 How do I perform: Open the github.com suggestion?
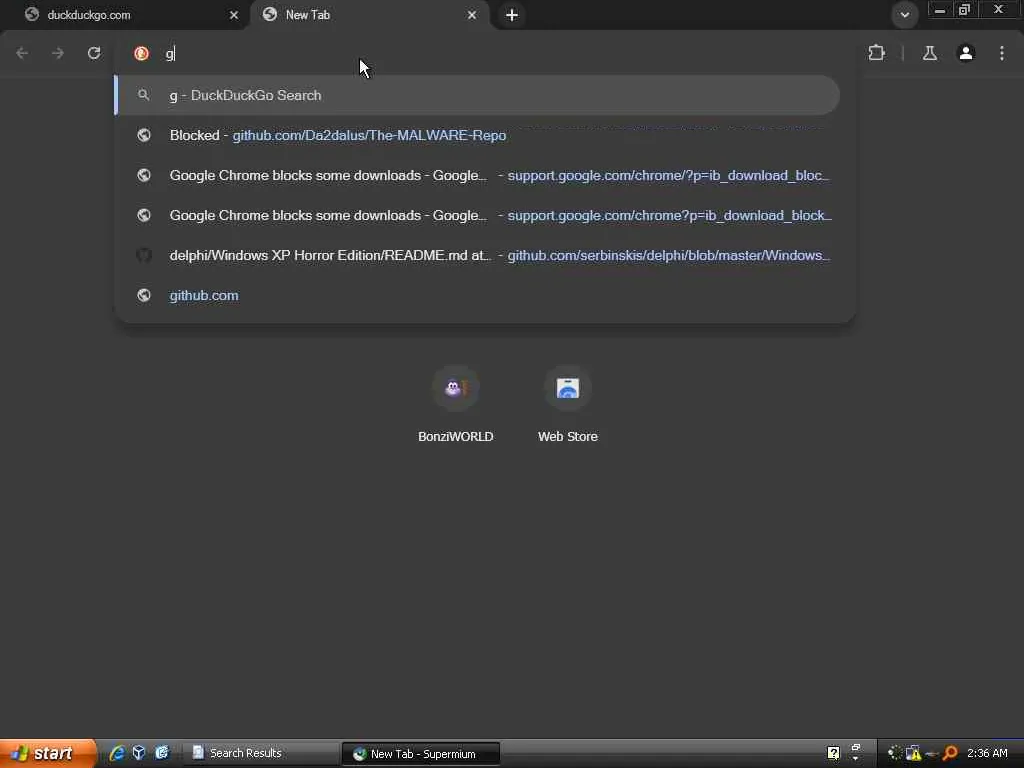[477, 295]
